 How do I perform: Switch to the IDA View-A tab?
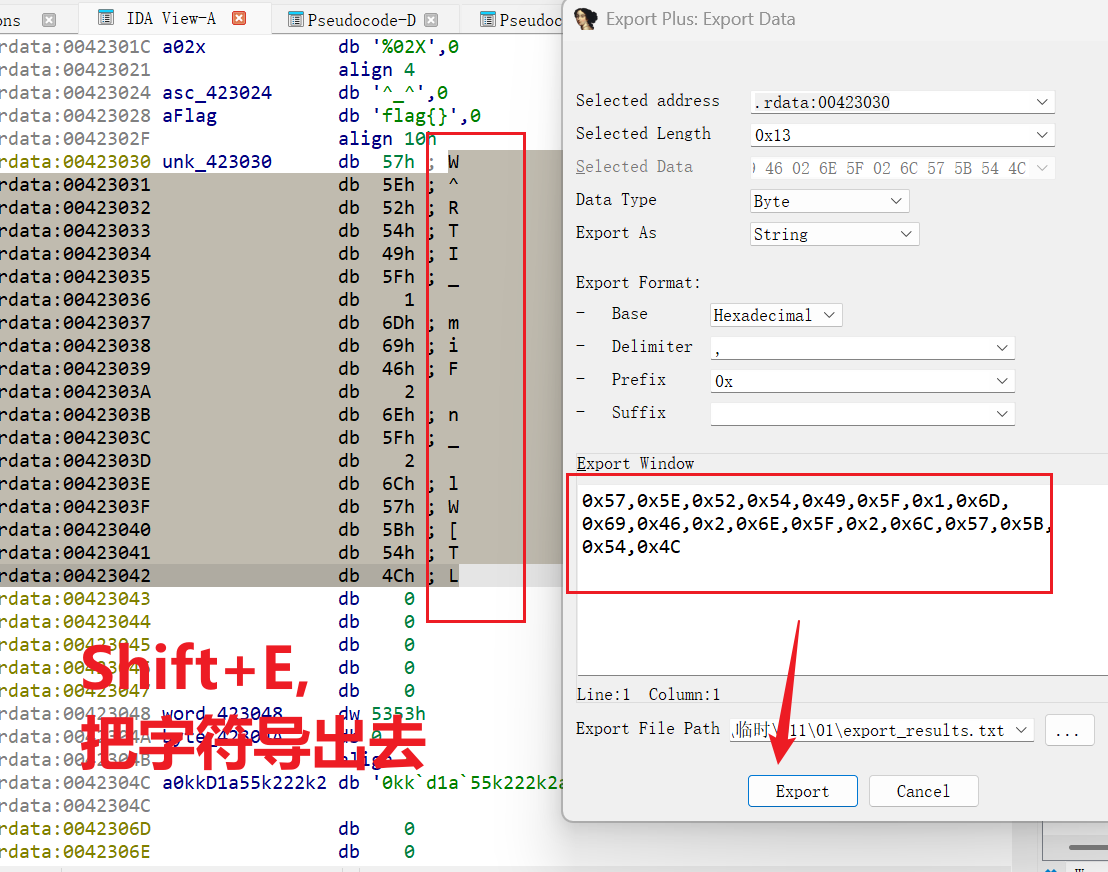point(170,18)
